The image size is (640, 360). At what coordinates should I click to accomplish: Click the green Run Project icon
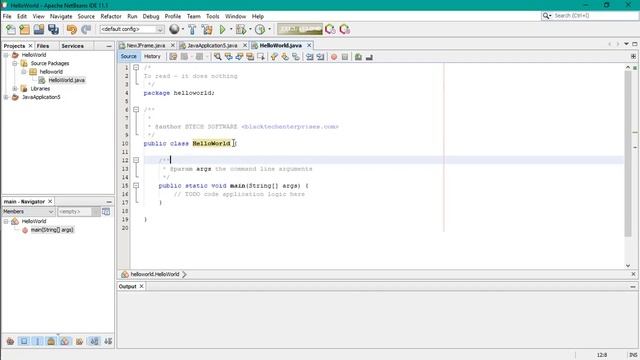[222, 29]
